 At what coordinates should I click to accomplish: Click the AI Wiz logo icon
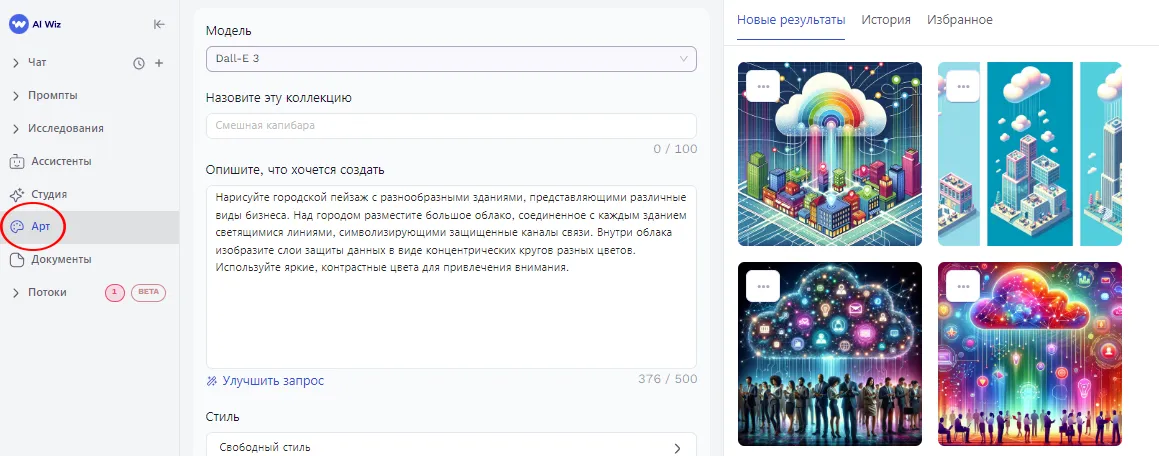tap(18, 24)
